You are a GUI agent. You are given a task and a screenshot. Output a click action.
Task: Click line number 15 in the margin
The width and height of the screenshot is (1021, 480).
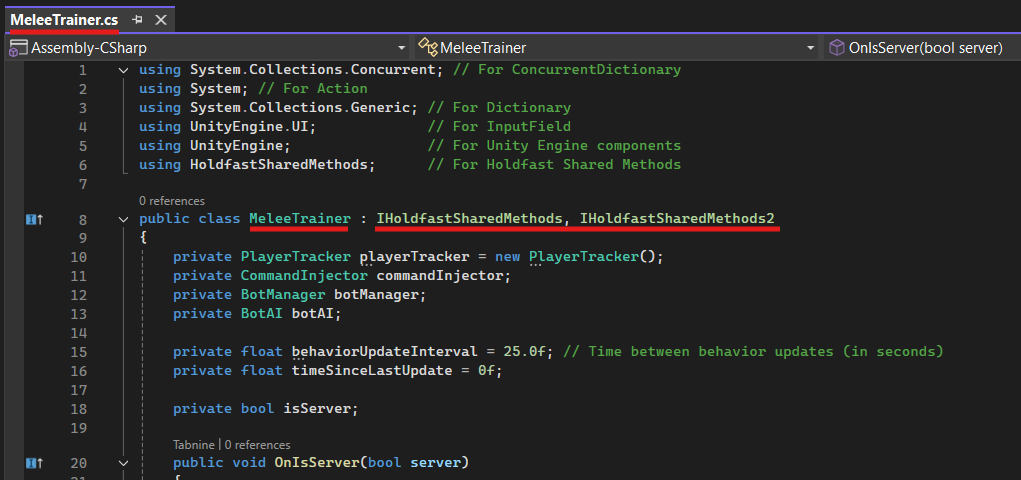click(x=79, y=352)
